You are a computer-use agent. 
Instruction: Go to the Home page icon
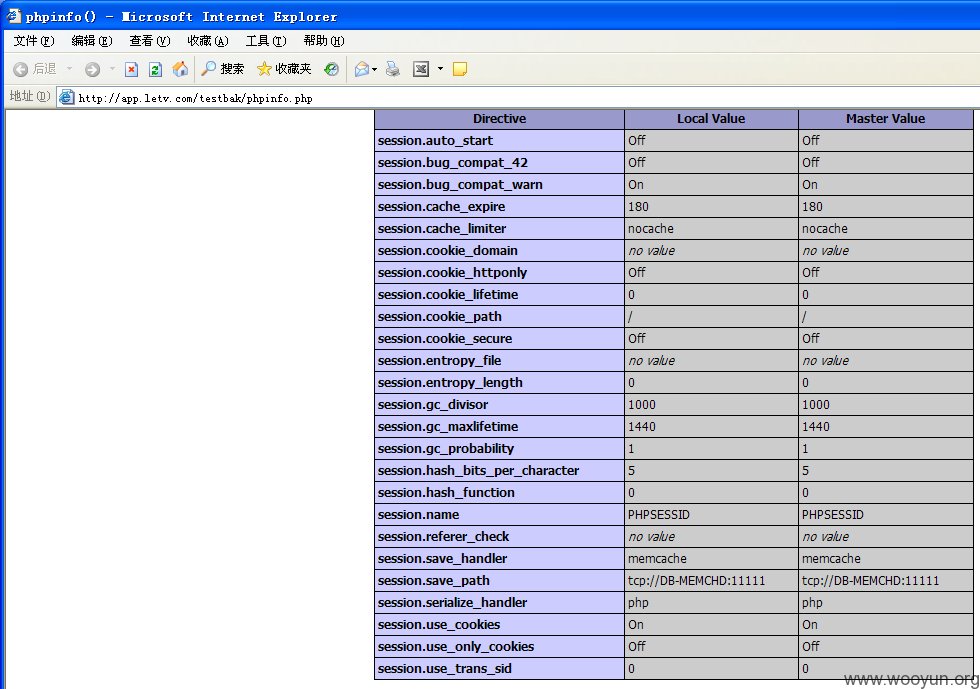tap(180, 69)
